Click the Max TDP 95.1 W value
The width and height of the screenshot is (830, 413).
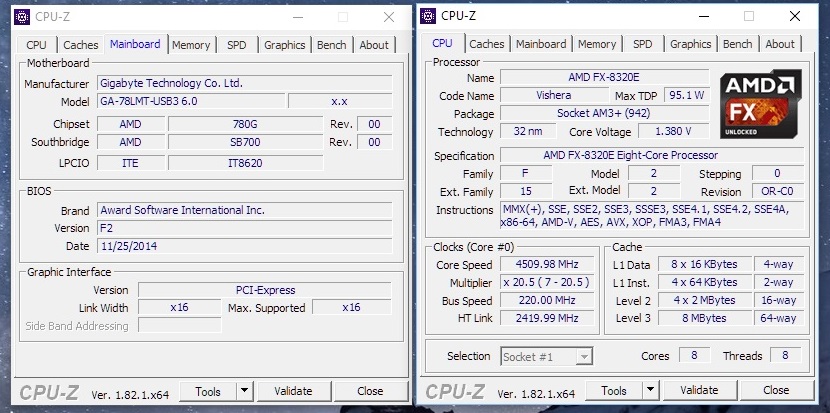tap(686, 96)
